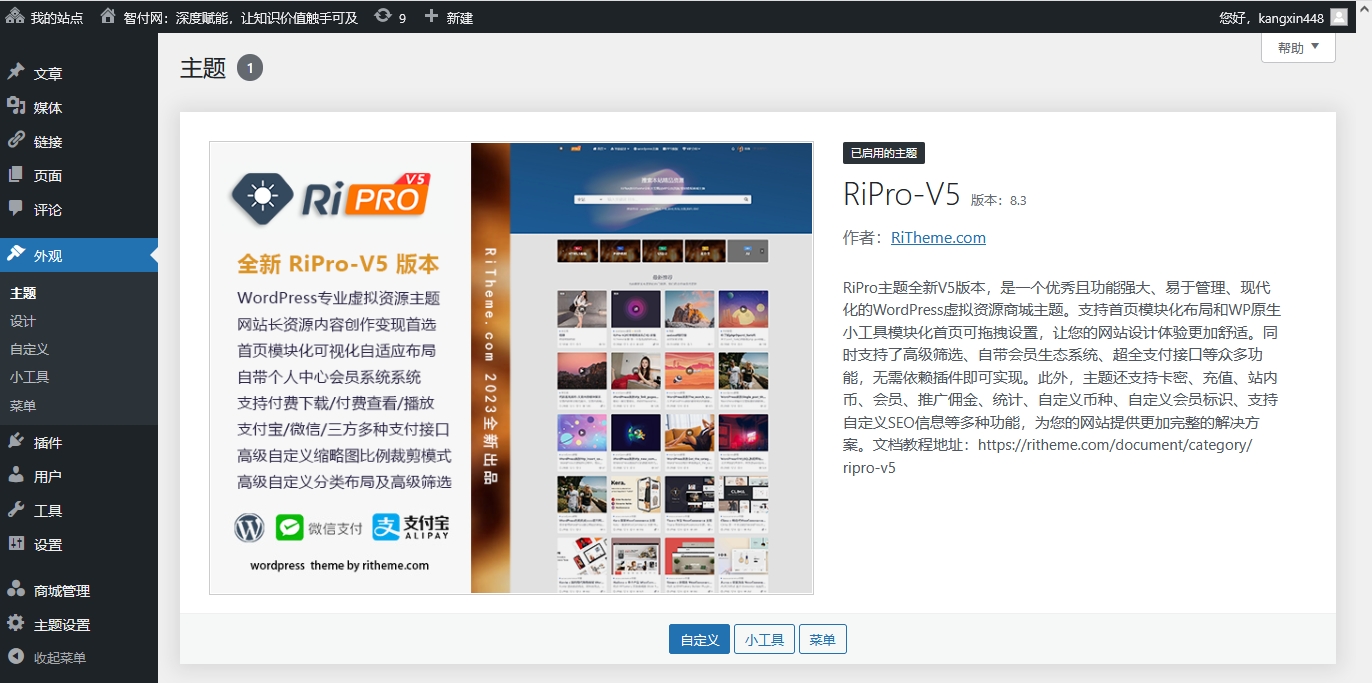The image size is (1372, 683).
Task: Click the 主题 page heading
Action: coord(203,68)
